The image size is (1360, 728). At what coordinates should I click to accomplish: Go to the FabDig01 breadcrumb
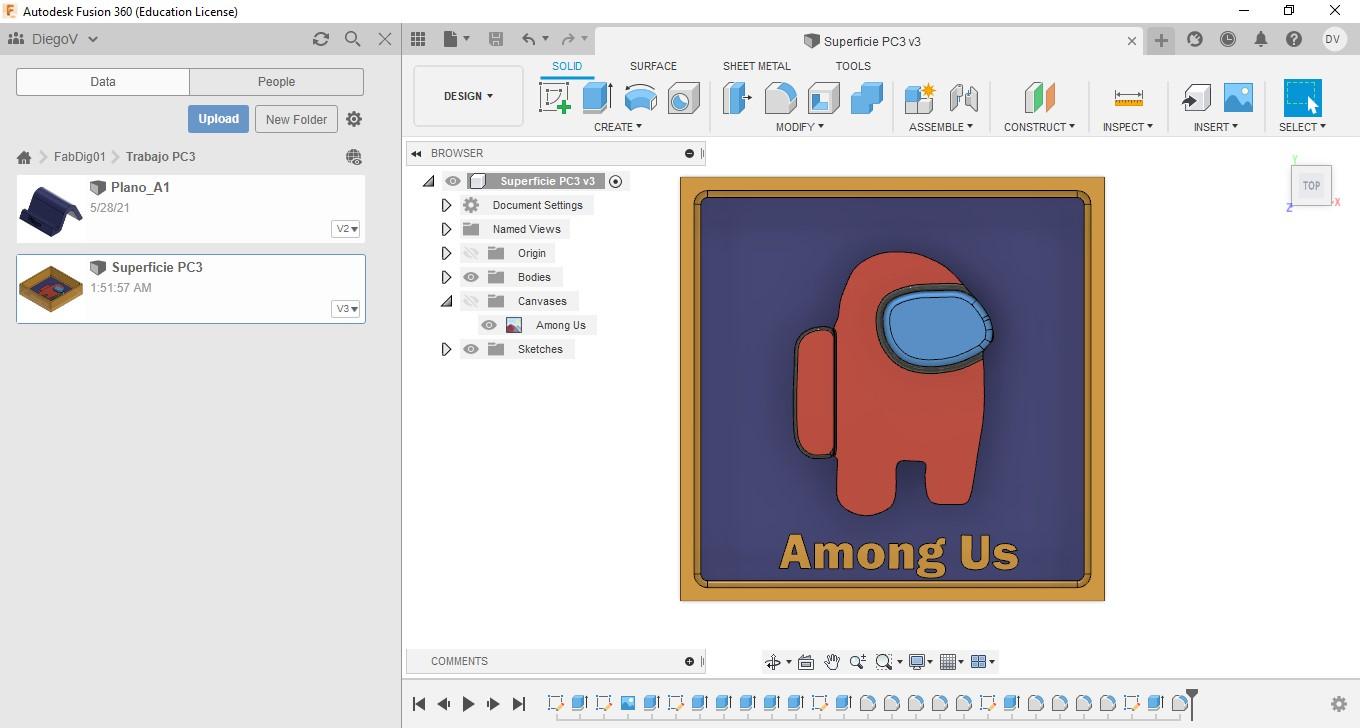tap(79, 157)
